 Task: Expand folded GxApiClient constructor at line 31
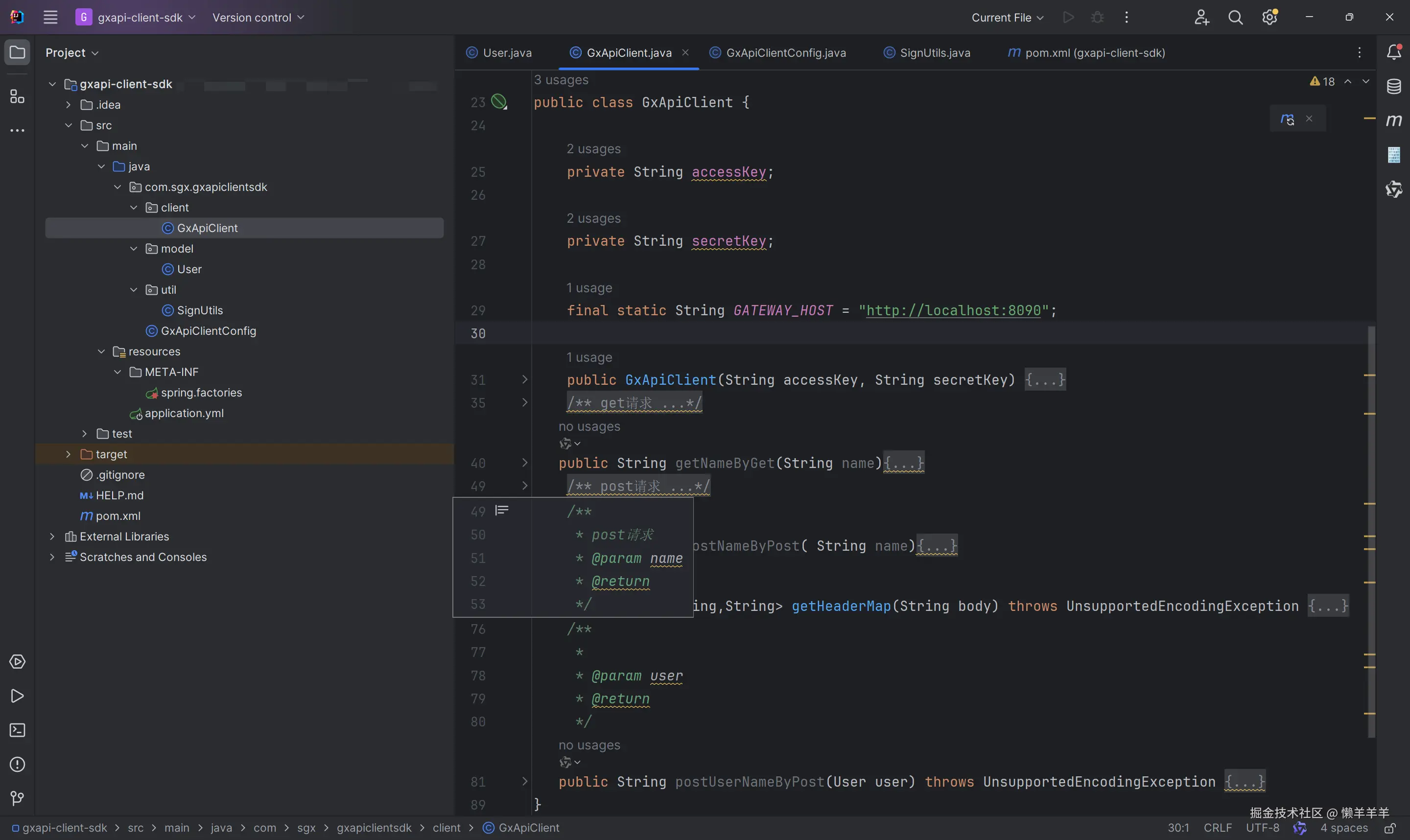click(x=525, y=379)
